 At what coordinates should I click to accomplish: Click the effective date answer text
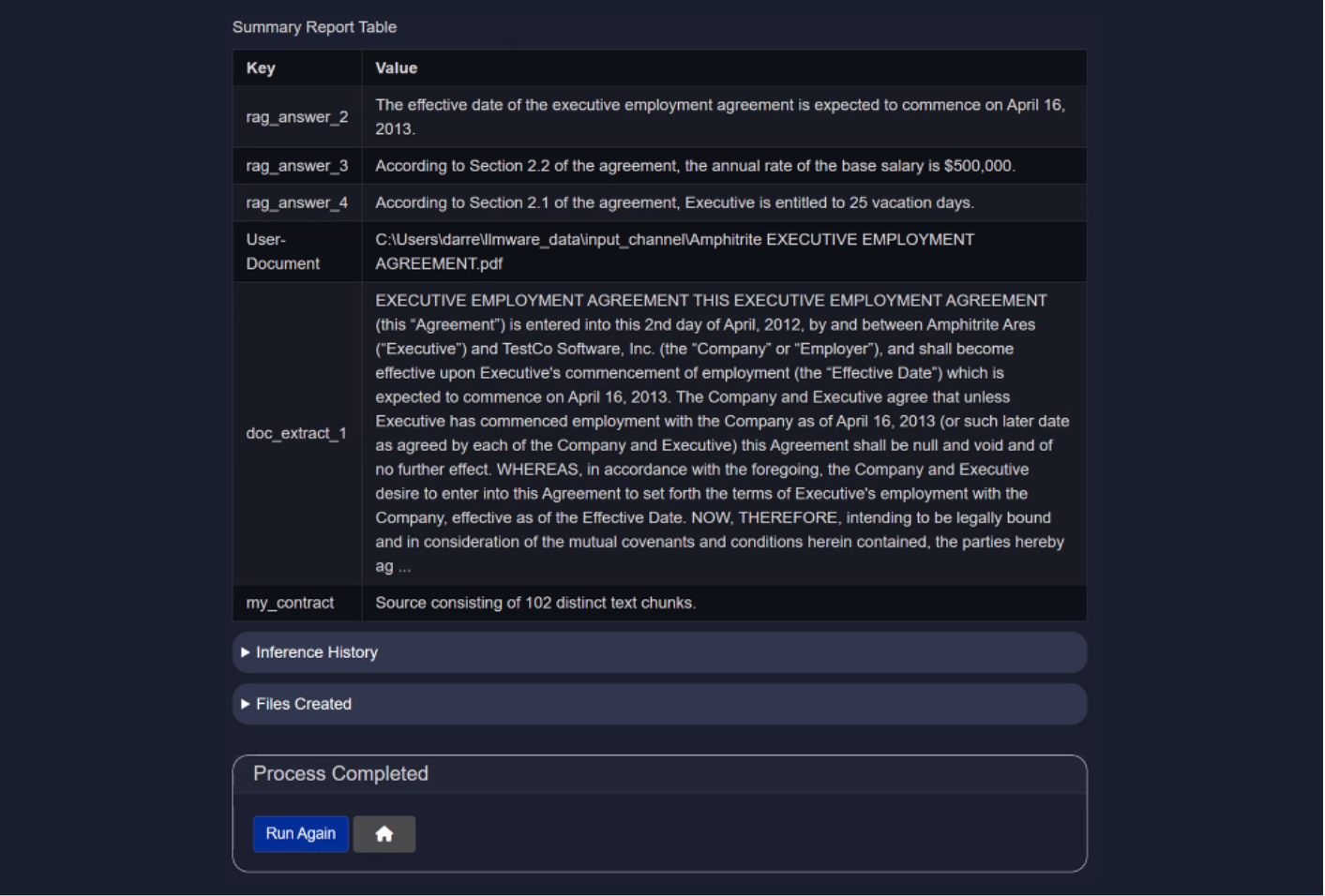[x=719, y=117]
